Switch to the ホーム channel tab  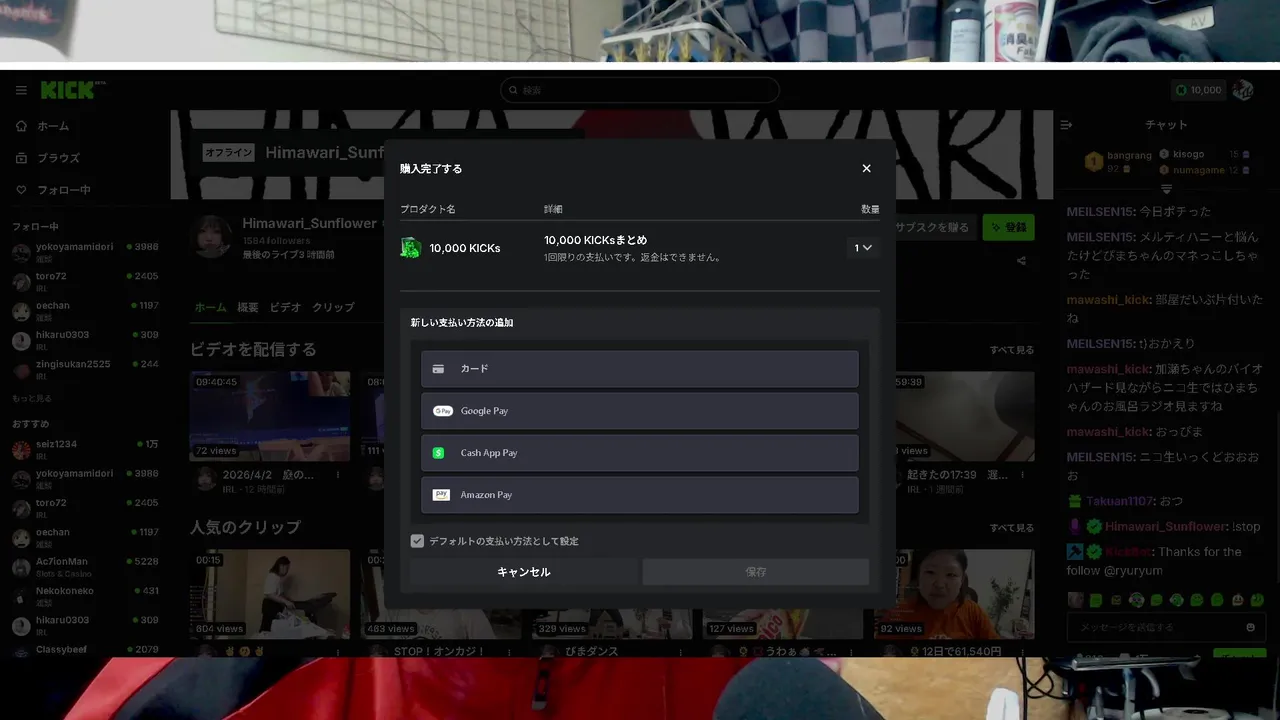(210, 308)
